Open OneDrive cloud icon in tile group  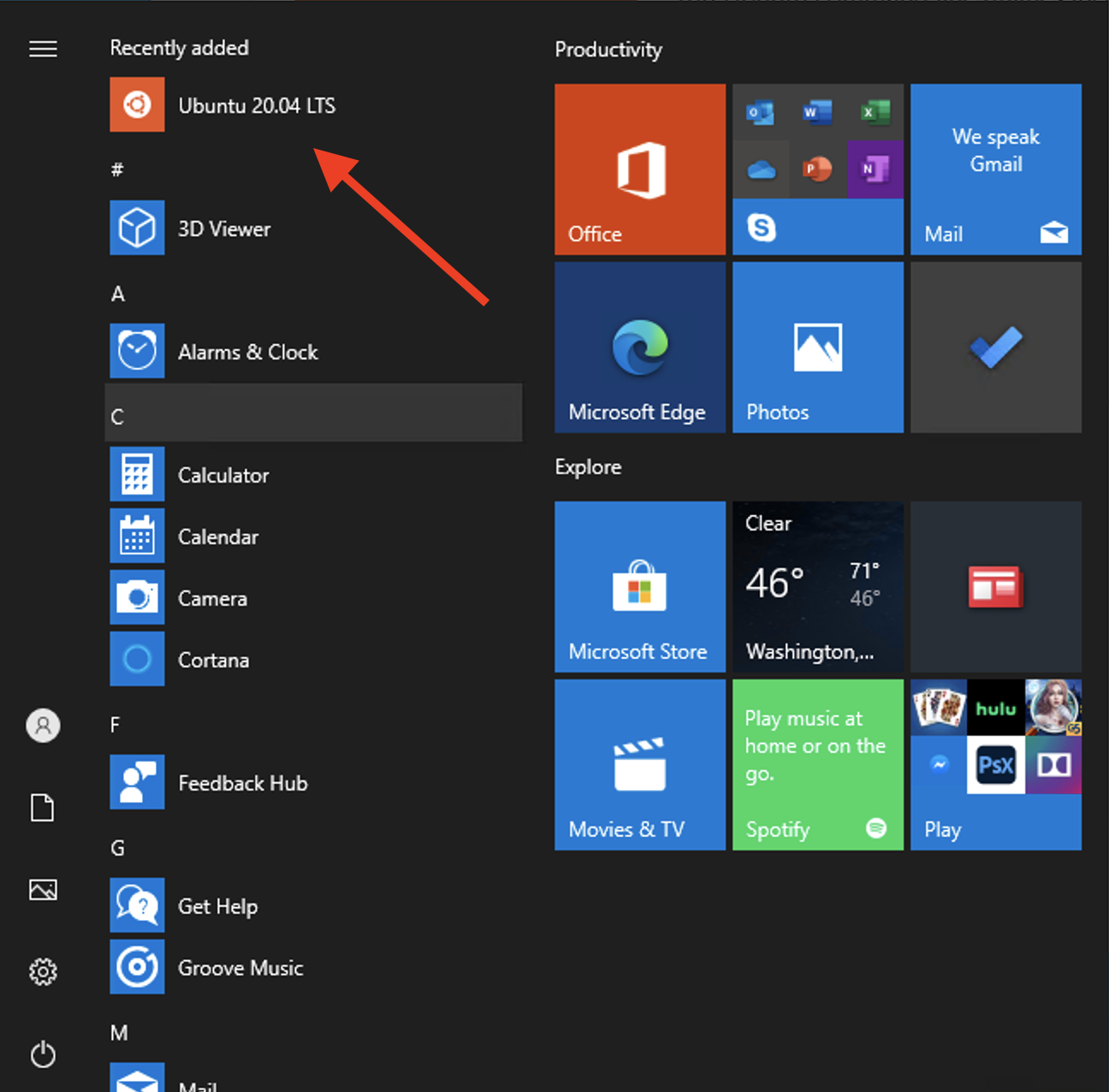click(761, 169)
